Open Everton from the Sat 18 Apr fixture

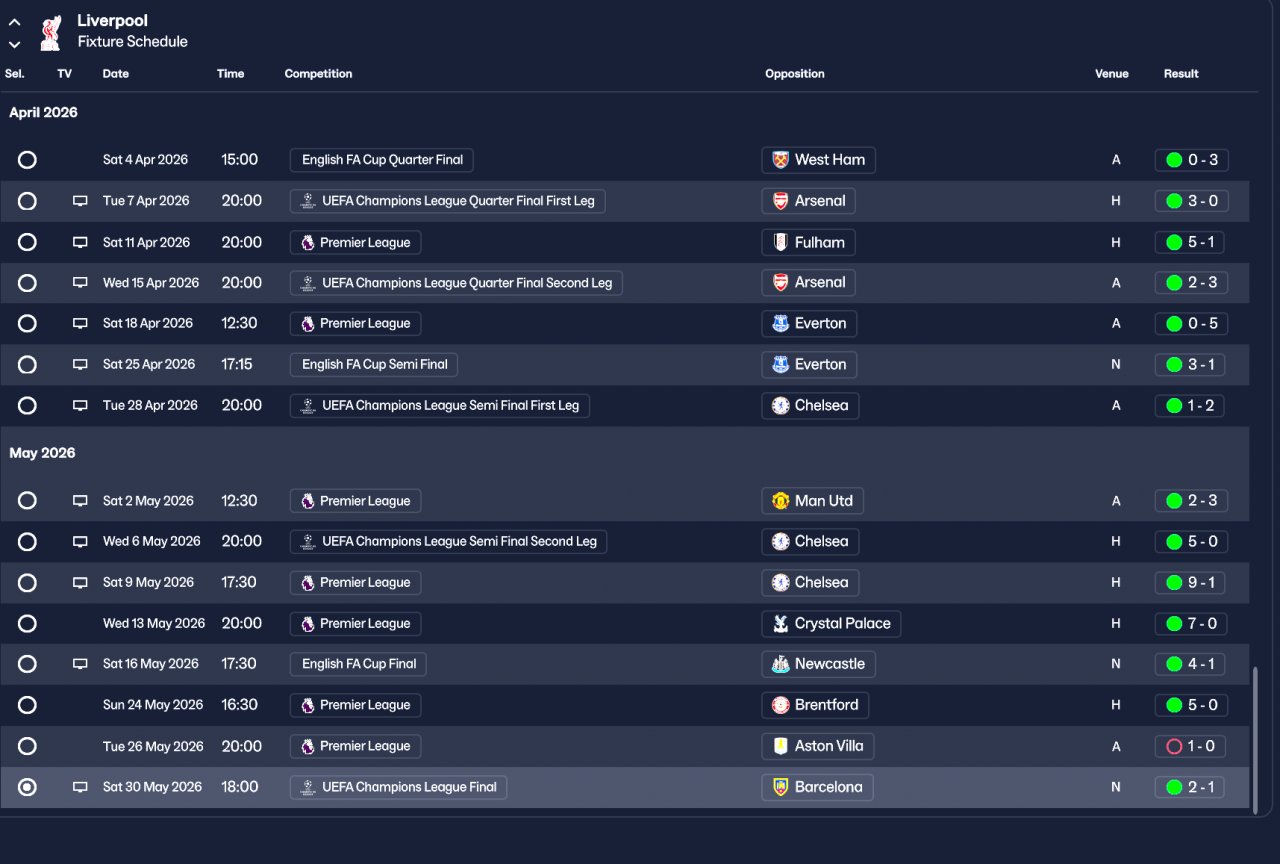point(809,324)
